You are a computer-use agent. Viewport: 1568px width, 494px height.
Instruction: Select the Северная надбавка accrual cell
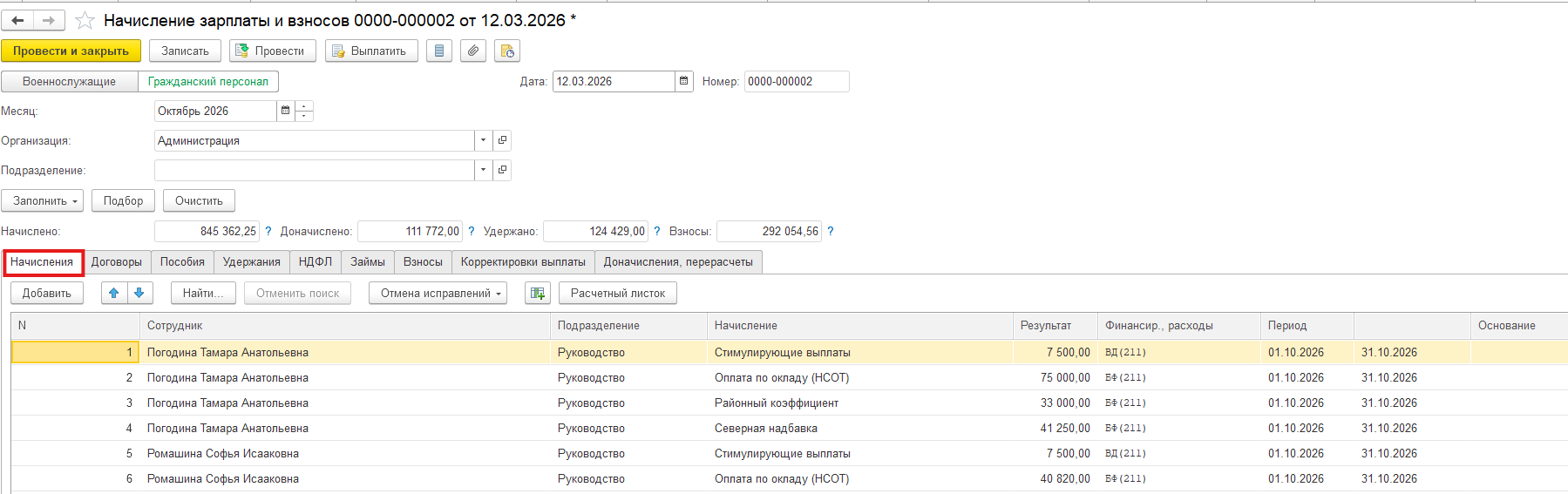(x=860, y=429)
